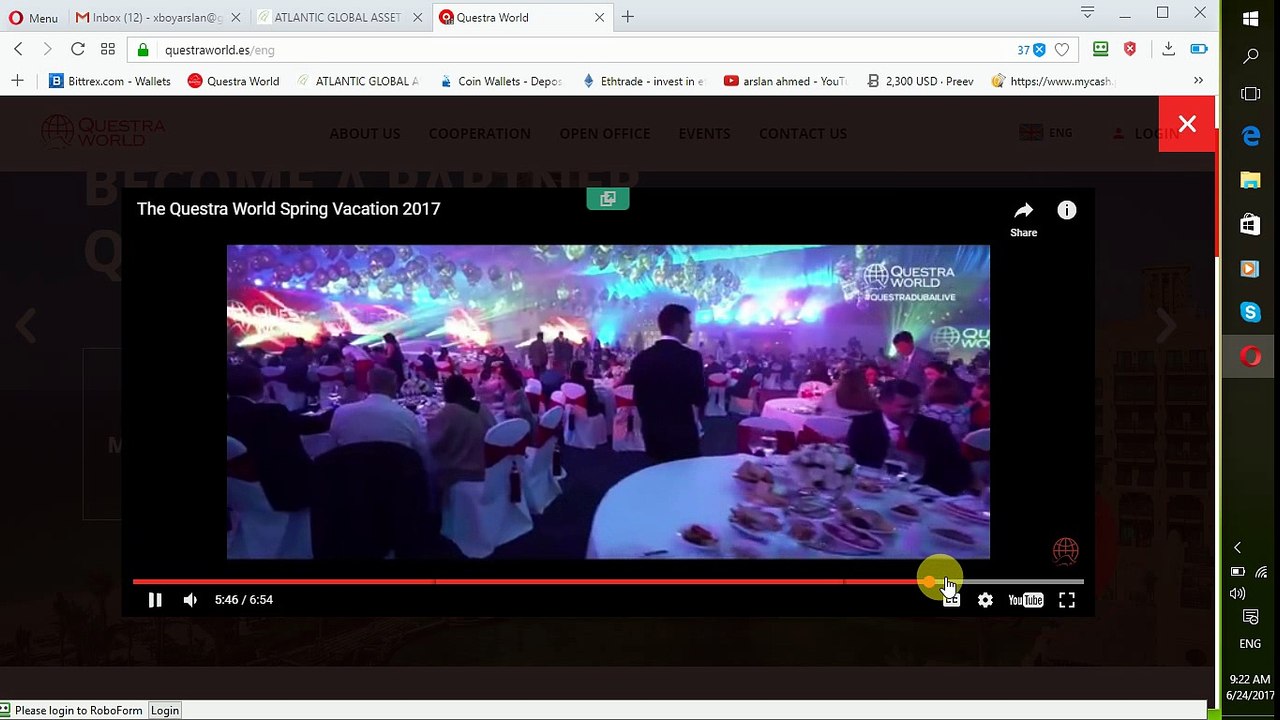The height and width of the screenshot is (720, 1280).
Task: Open the Wi-Fi network icon in the tray
Action: coord(1261,572)
